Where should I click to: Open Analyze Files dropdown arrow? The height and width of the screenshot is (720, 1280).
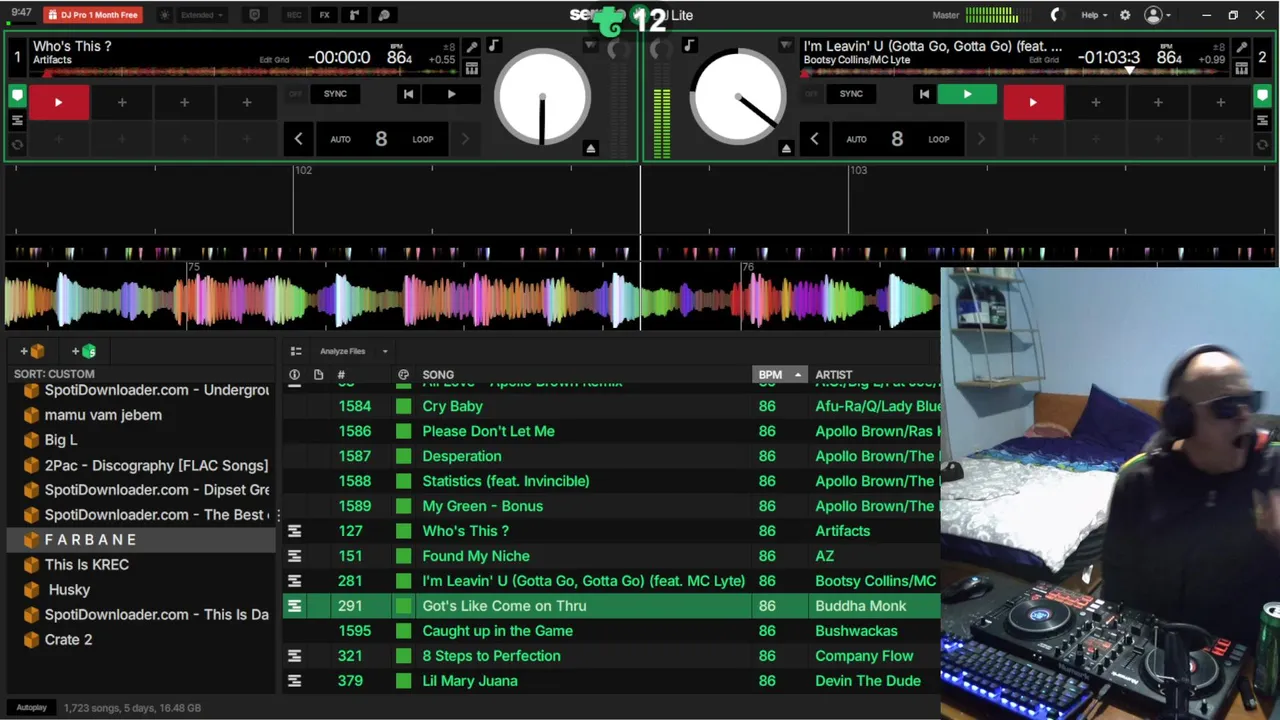pyautogui.click(x=385, y=351)
